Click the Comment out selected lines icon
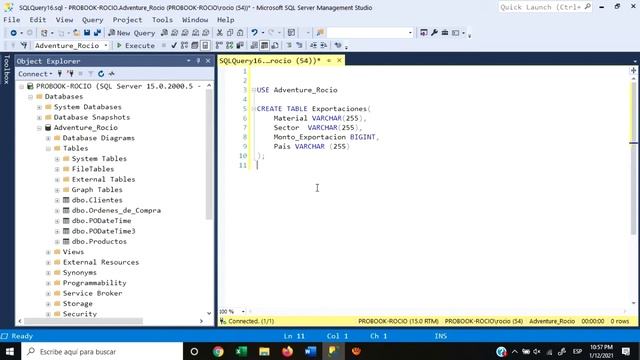Viewport: 640px width, 360px height. 289,45
